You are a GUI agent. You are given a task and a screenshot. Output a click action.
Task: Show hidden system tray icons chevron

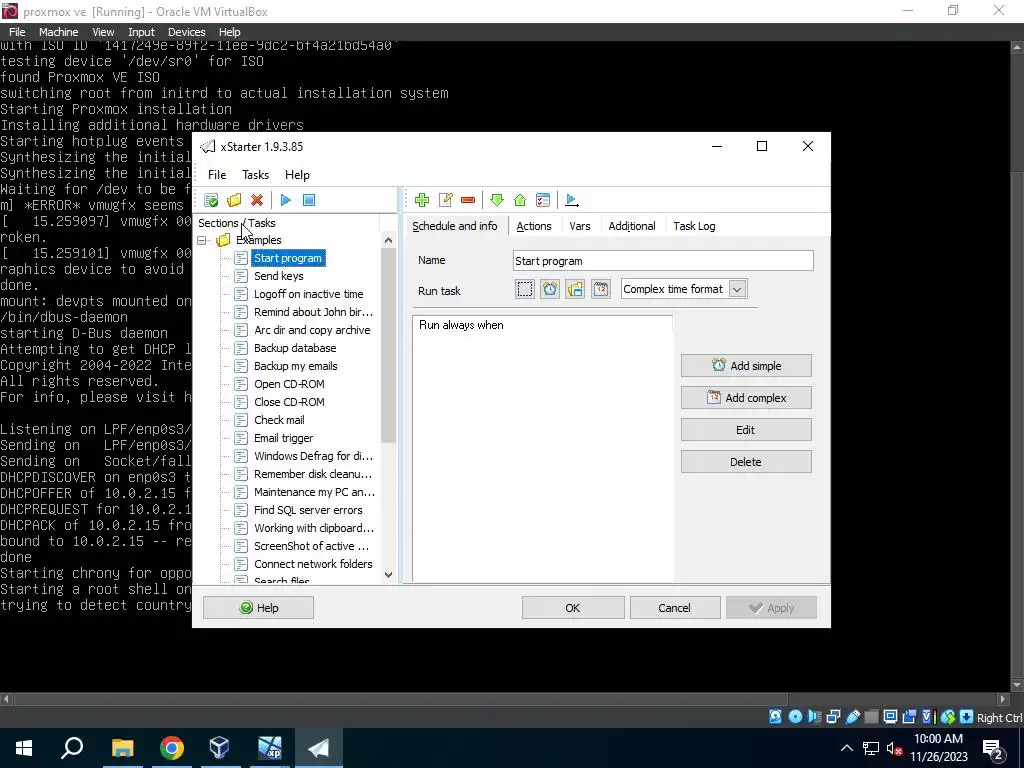(x=846, y=748)
